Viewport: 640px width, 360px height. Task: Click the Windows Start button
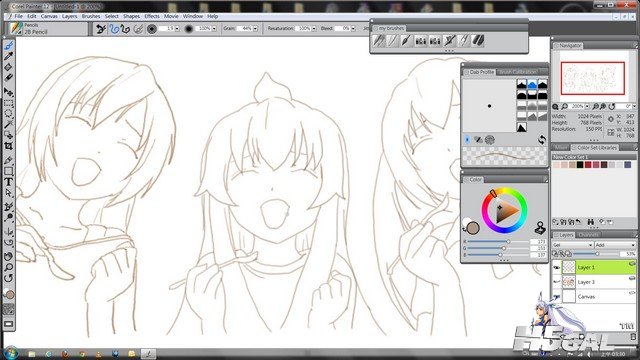click(11, 353)
